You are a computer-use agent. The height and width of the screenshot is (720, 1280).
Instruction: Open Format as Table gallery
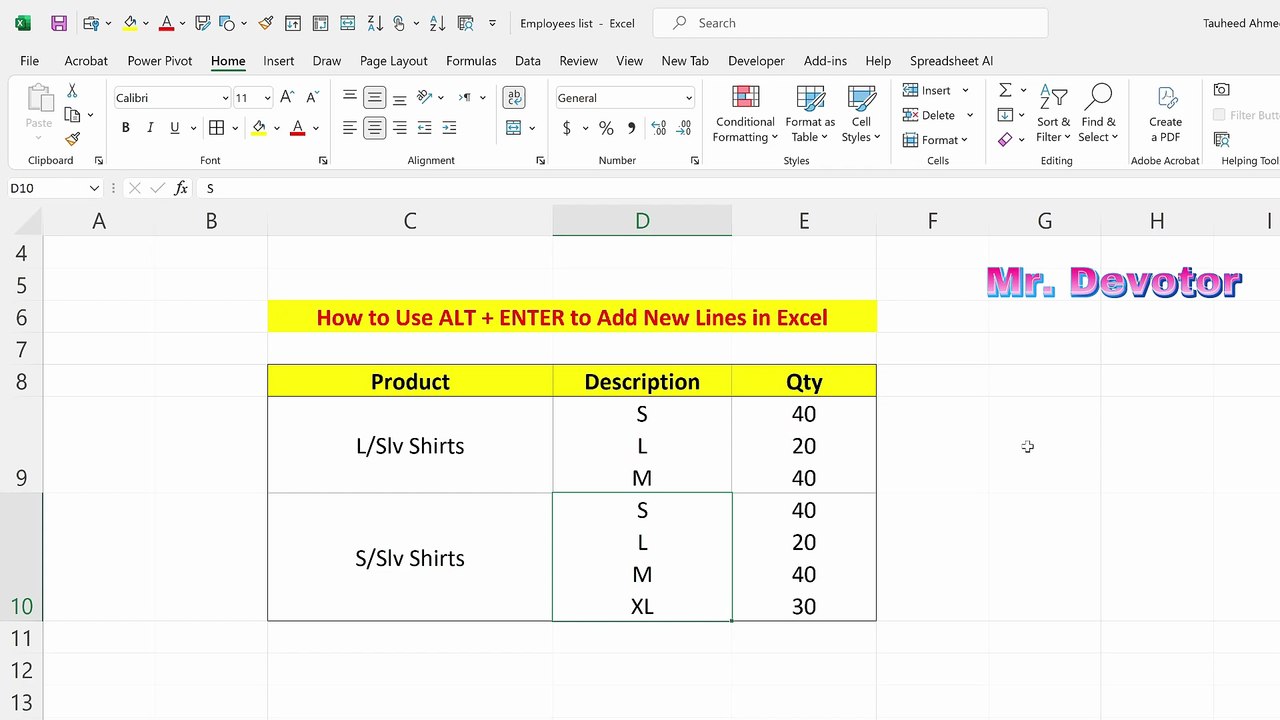point(810,114)
